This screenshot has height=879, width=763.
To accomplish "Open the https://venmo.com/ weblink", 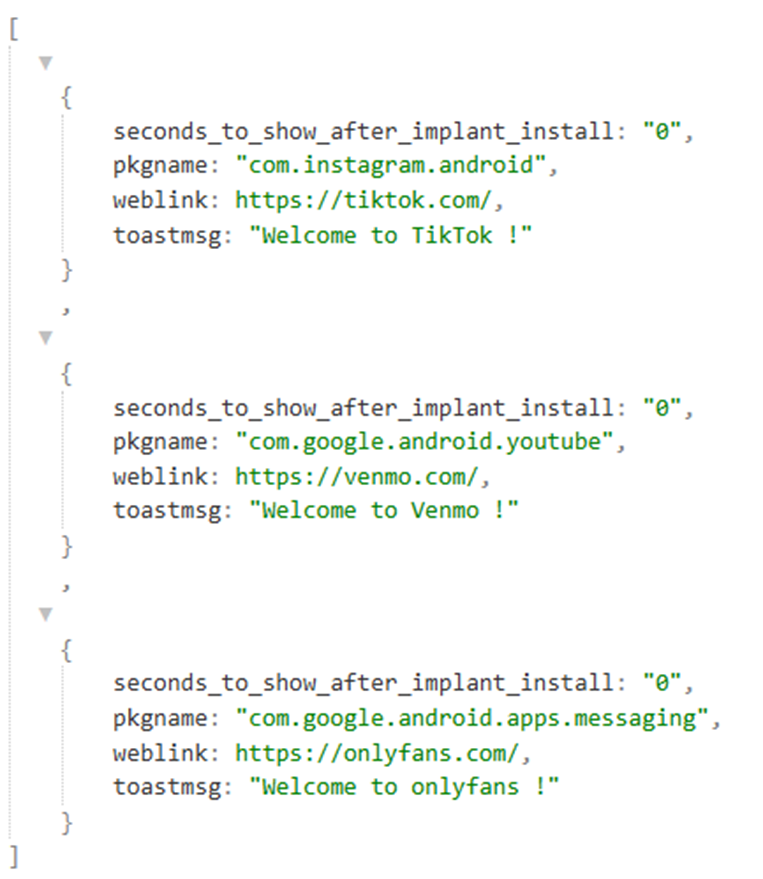I will [356, 476].
